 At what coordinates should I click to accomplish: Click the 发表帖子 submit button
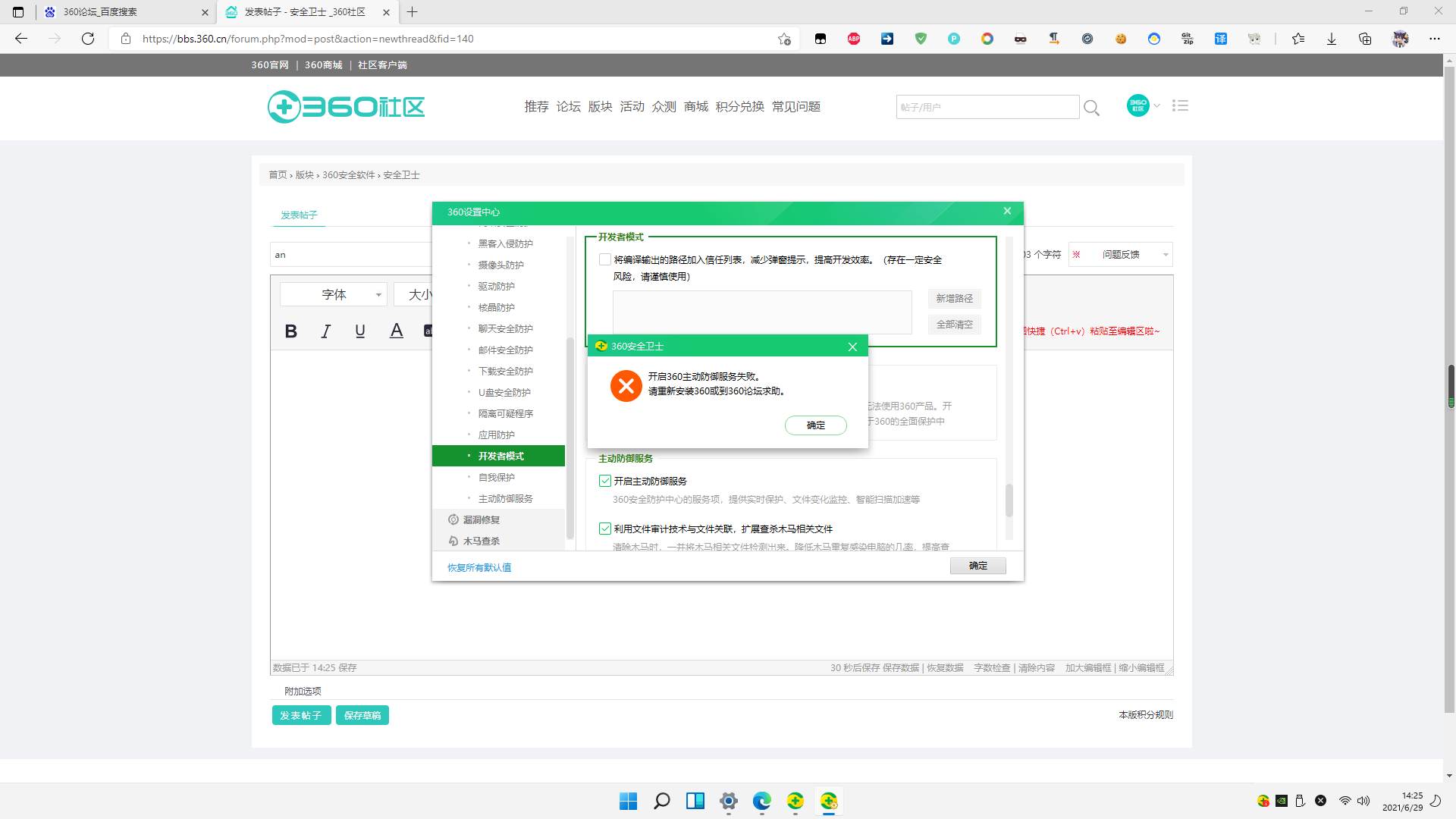pyautogui.click(x=301, y=715)
